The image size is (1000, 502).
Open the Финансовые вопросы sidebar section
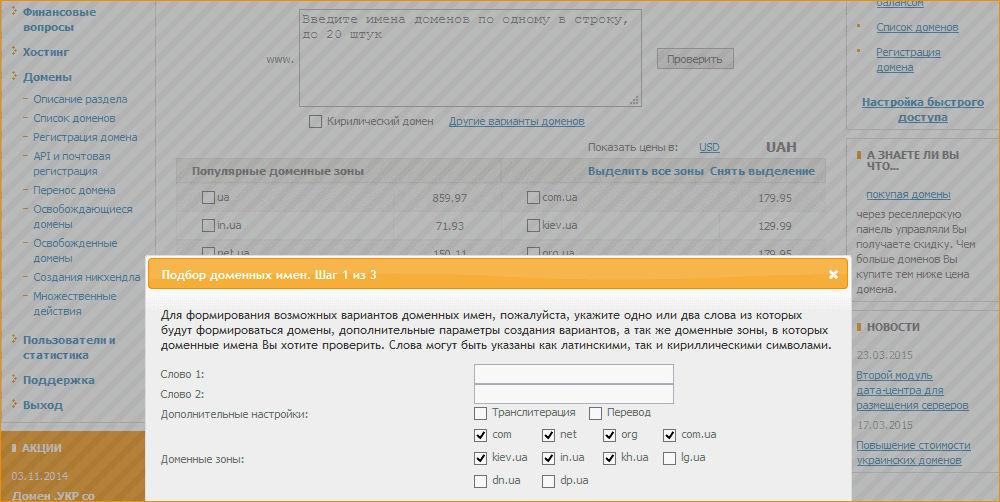[59, 19]
